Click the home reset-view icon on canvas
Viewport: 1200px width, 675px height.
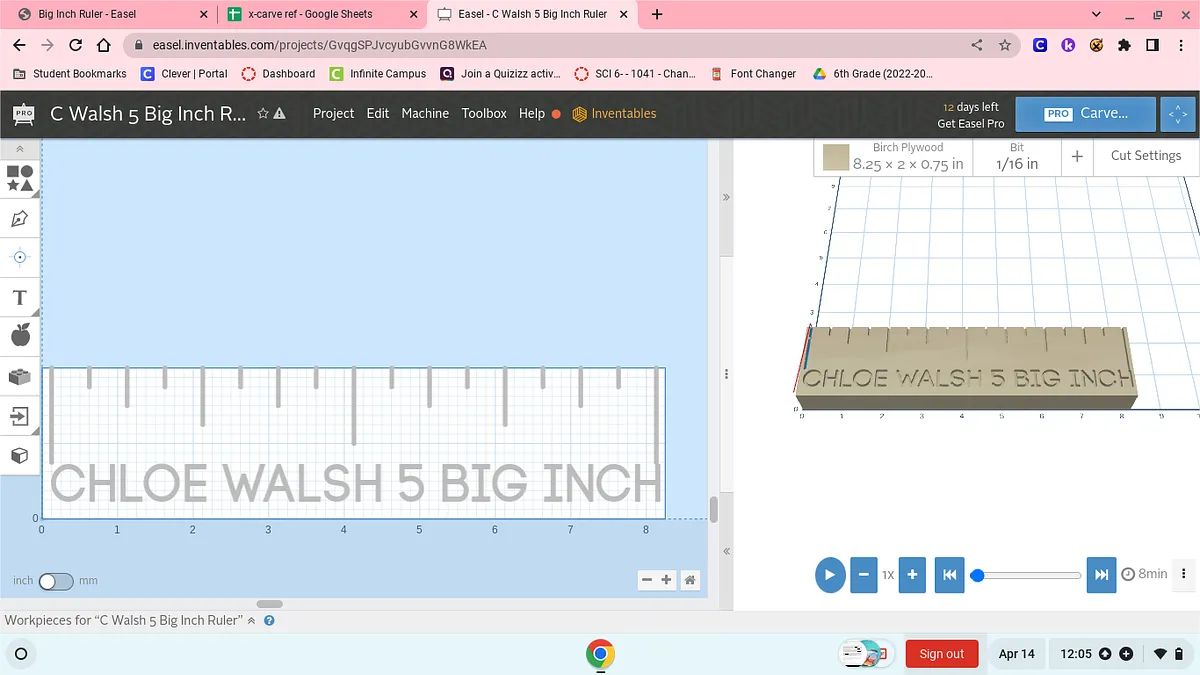pos(689,580)
